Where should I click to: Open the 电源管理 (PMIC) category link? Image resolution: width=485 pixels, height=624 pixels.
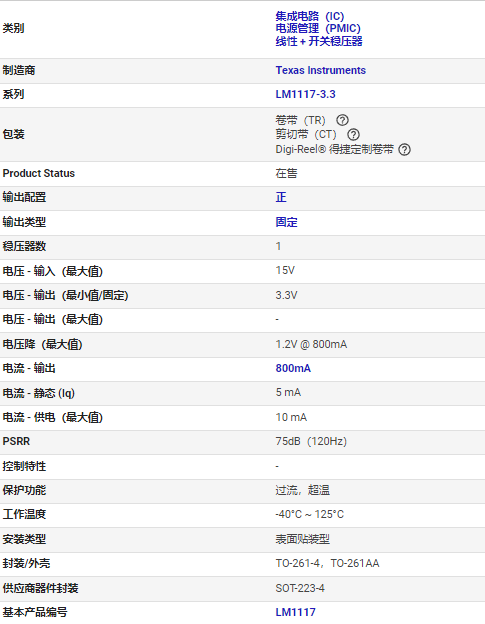pyautogui.click(x=318, y=29)
